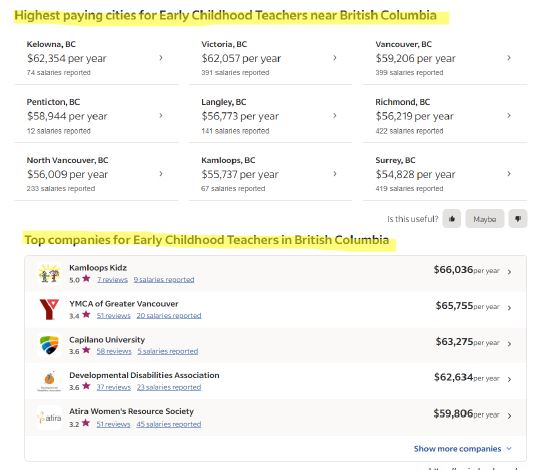
Task: Click the thumbs down feedback icon
Action: click(518, 219)
